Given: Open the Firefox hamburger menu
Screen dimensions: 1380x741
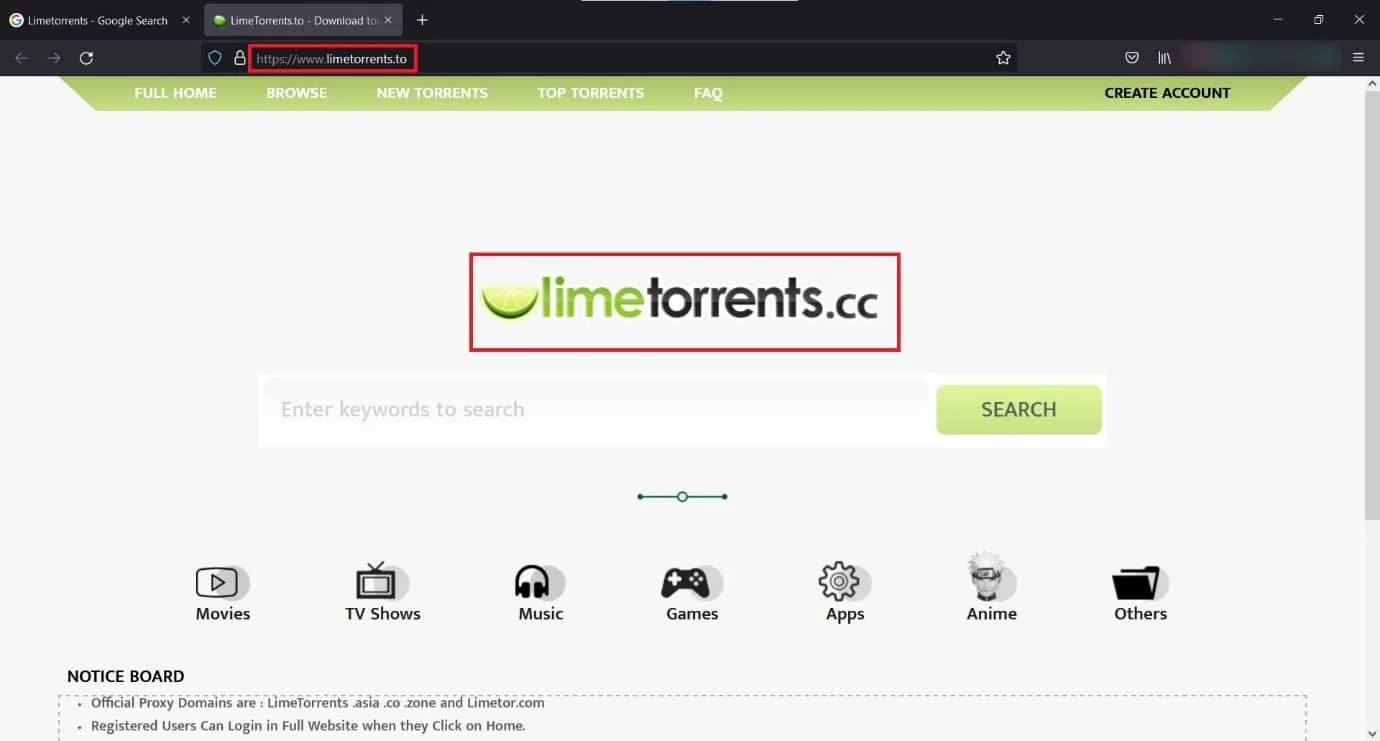Looking at the screenshot, I should pyautogui.click(x=1358, y=58).
